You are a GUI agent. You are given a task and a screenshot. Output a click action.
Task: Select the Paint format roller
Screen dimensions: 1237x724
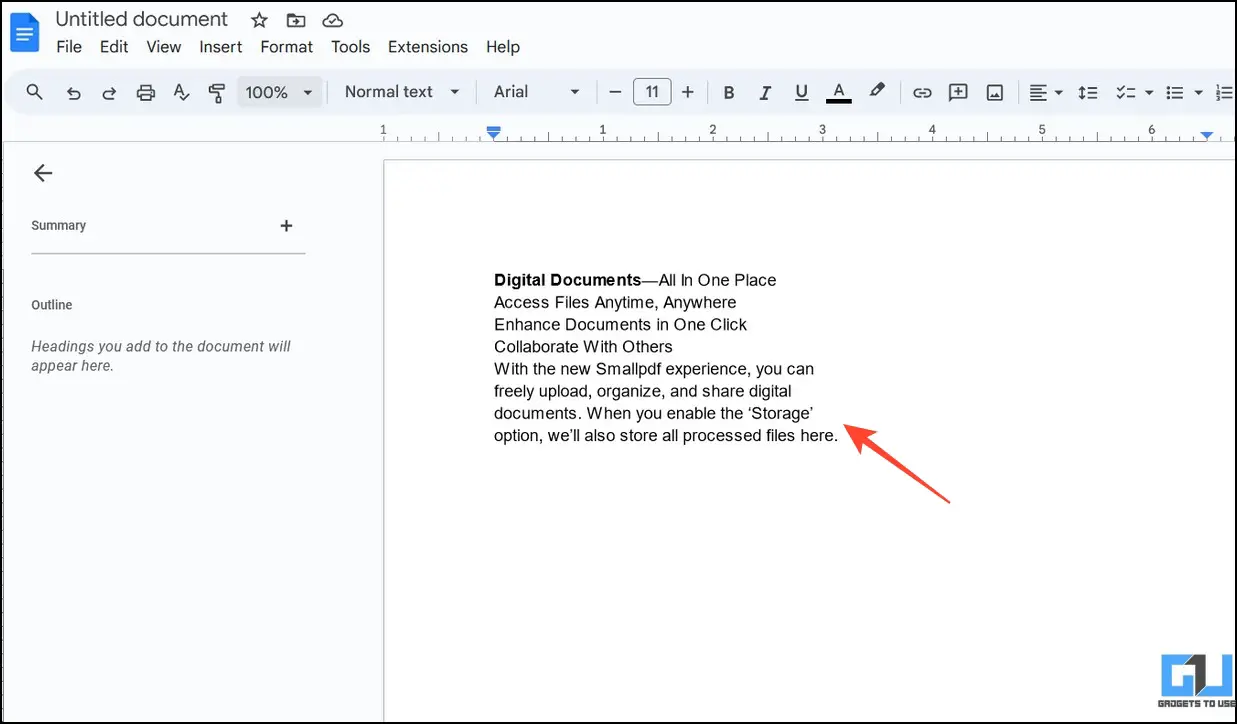coord(217,92)
